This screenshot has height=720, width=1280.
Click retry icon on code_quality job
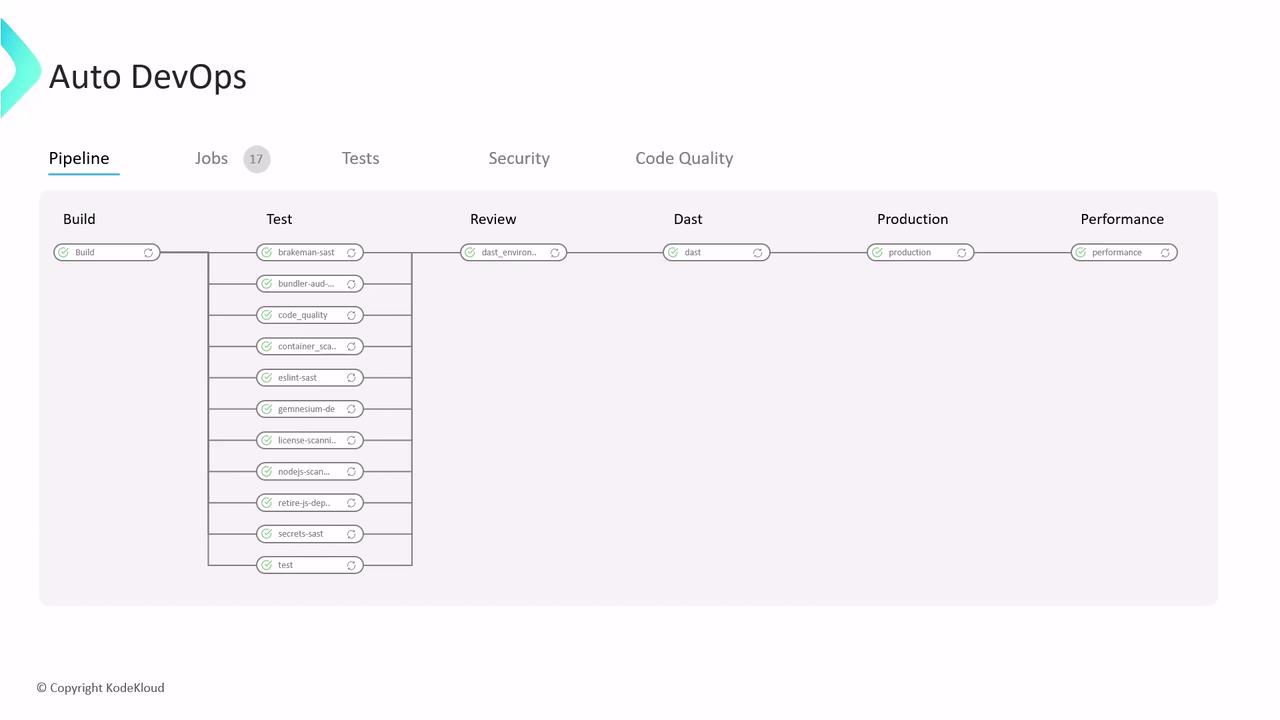(x=351, y=315)
